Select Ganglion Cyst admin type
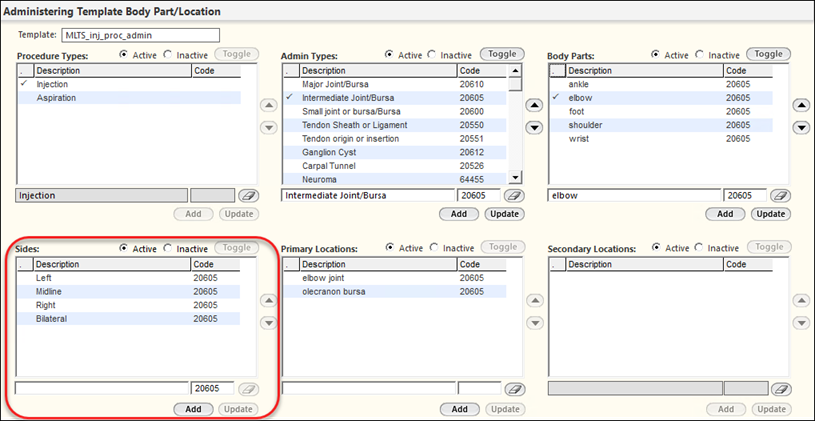Image resolution: width=815 pixels, height=421 pixels. 395,152
